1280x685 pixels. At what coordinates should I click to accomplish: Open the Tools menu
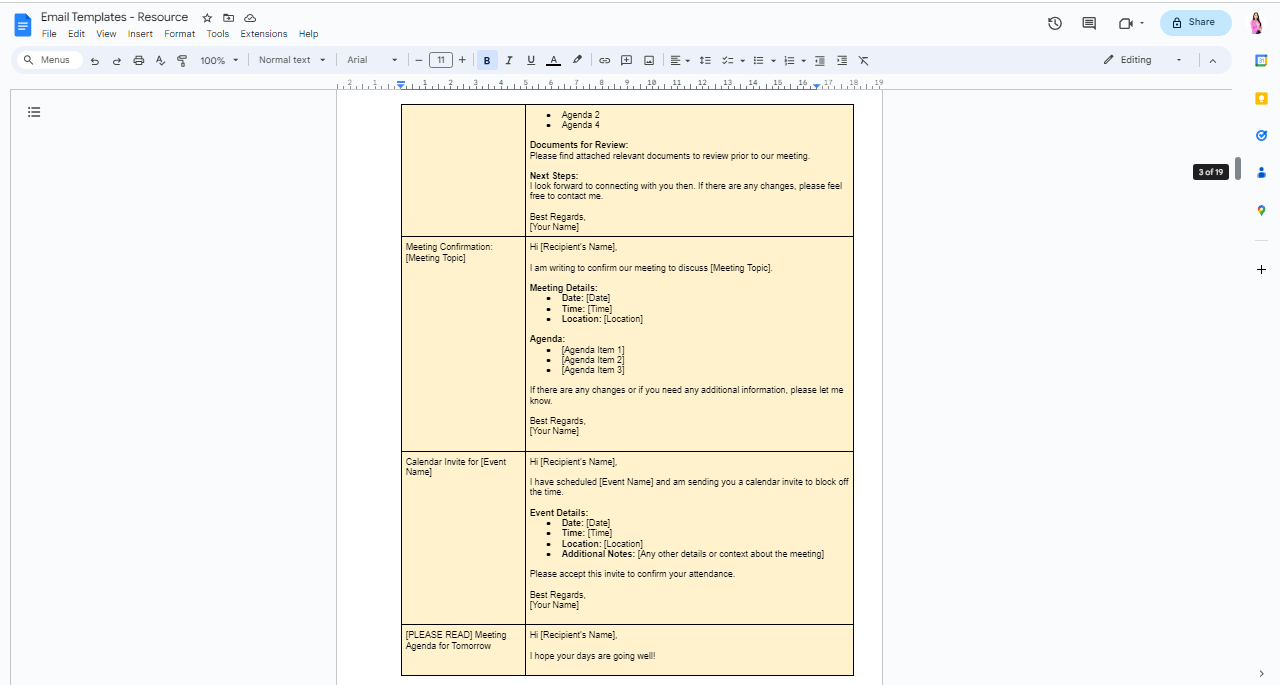click(218, 34)
